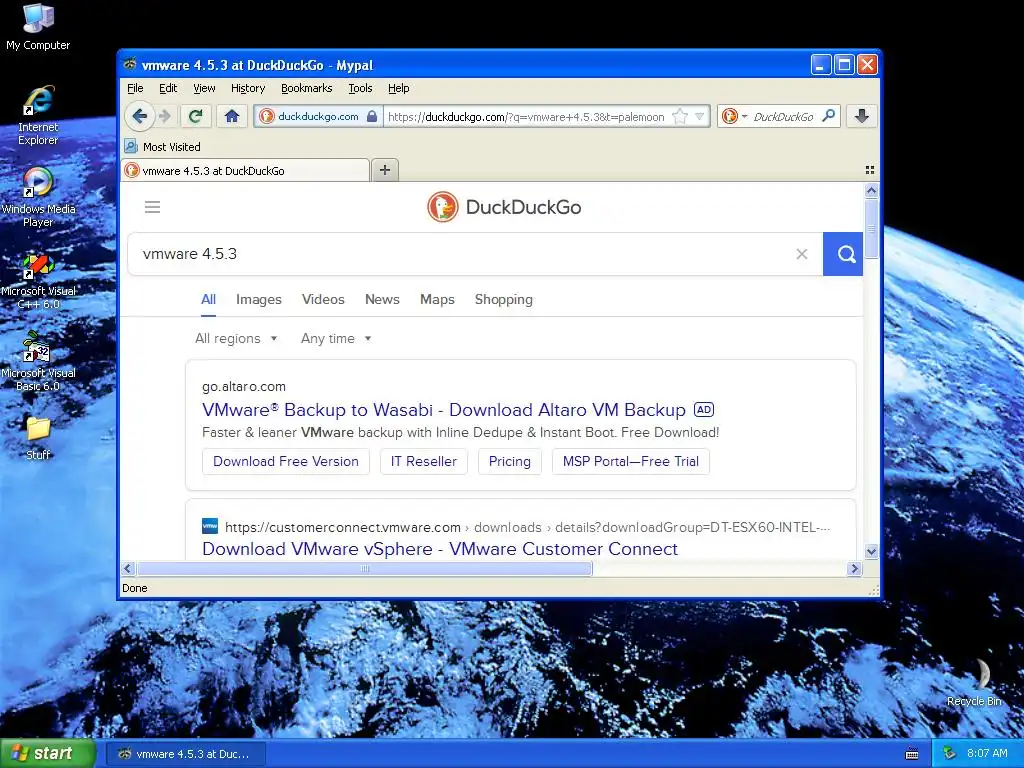Click the horizontal scrollbar thumb
This screenshot has height=768, width=1024.
coord(364,568)
